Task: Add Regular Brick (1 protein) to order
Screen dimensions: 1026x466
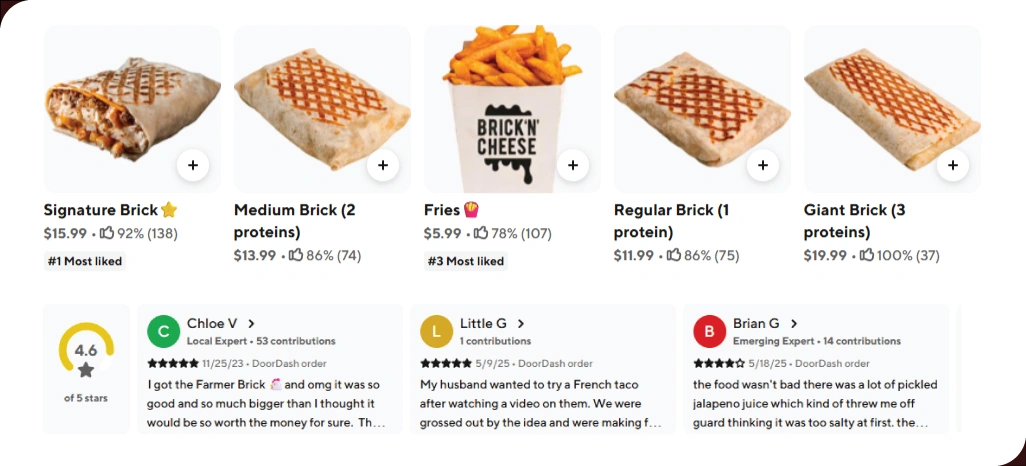Action: pyautogui.click(x=763, y=165)
